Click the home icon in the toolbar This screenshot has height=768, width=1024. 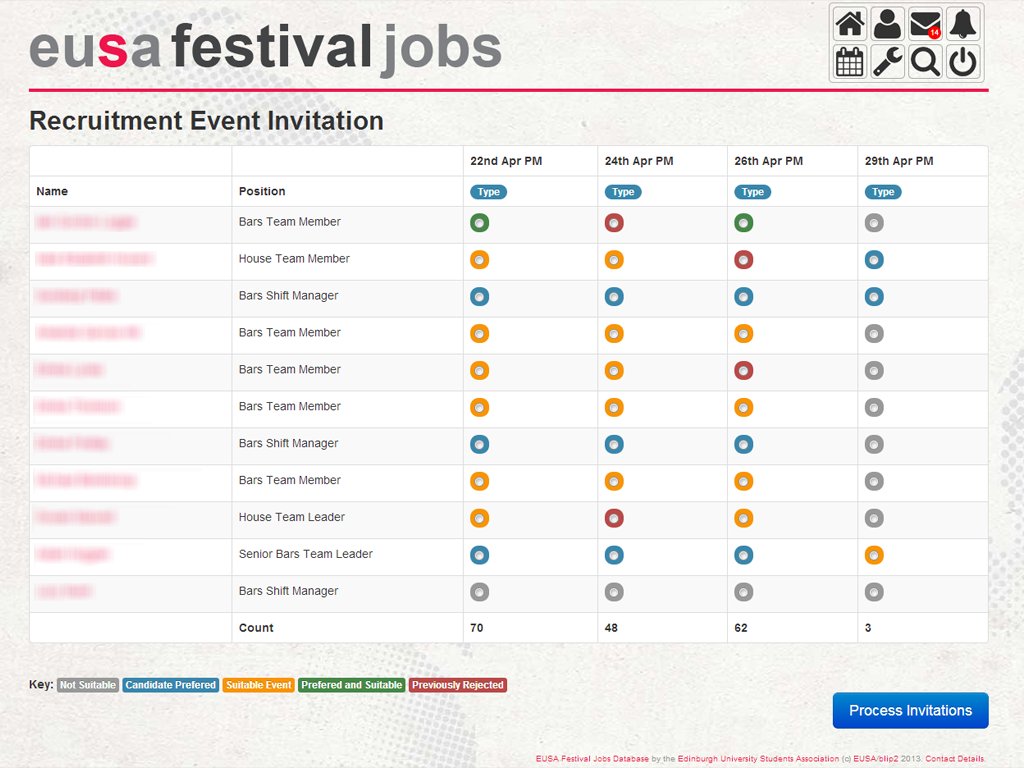(x=848, y=23)
